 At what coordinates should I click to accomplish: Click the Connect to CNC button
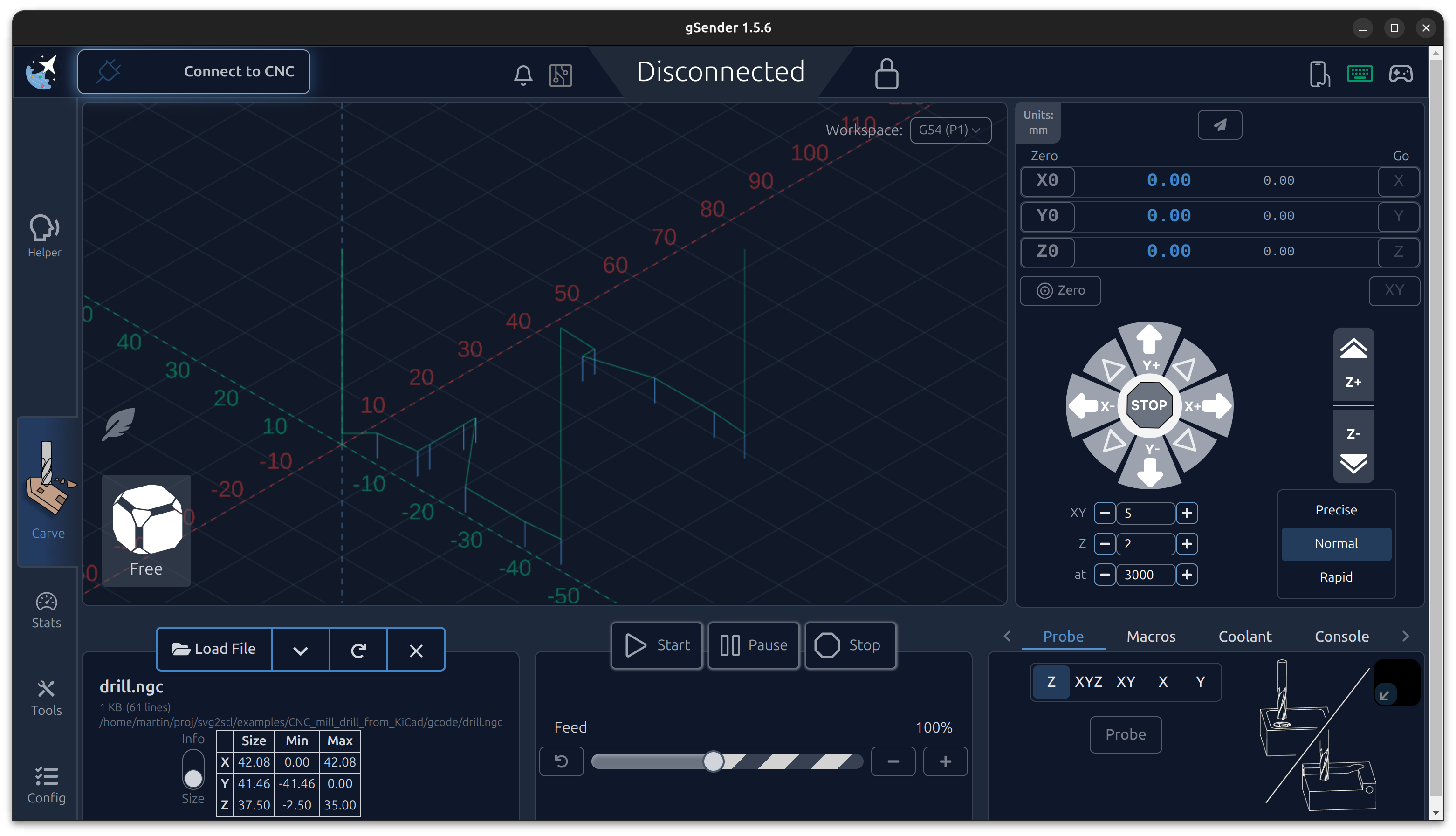[194, 72]
